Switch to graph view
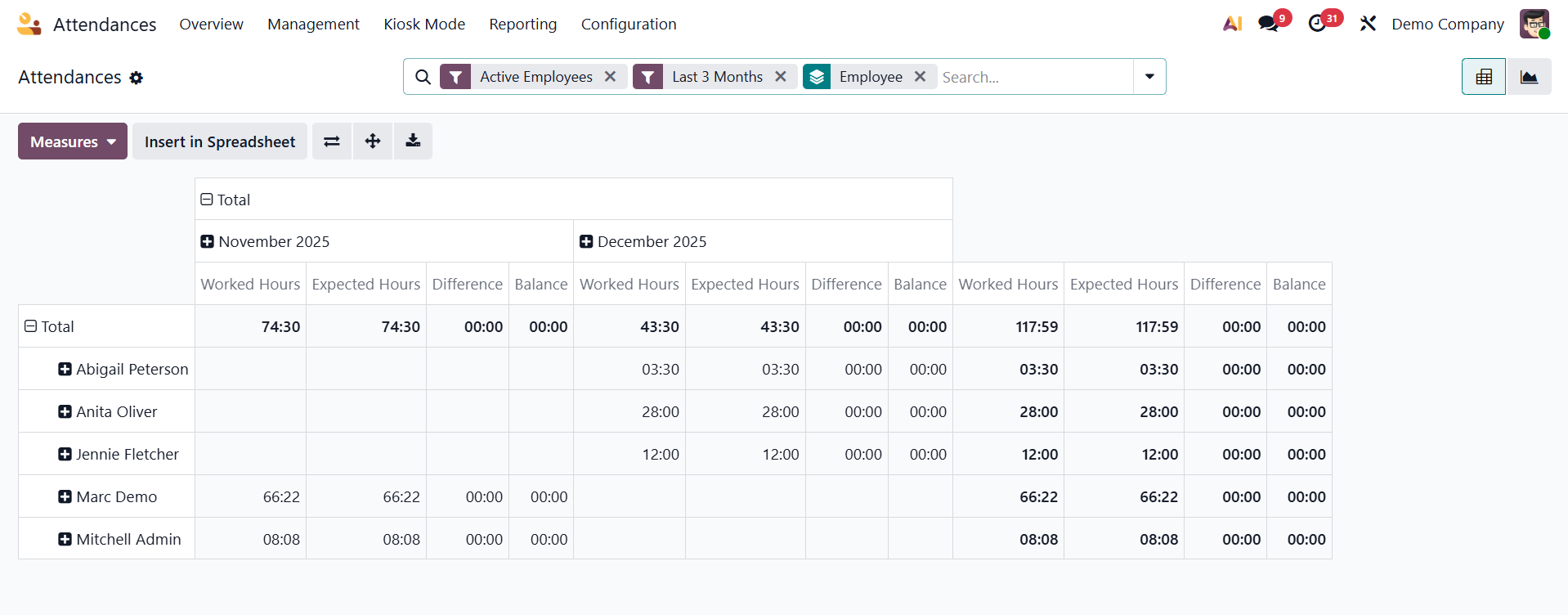This screenshot has width=1568, height=615. point(1529,77)
